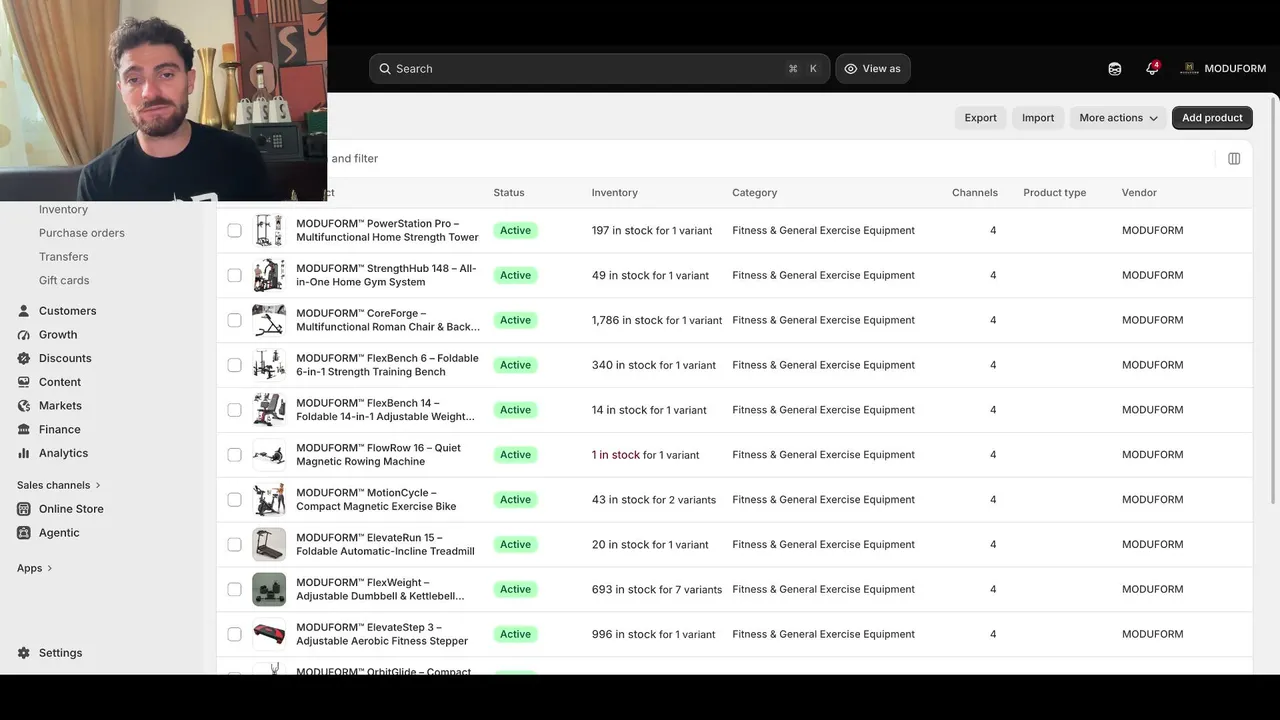The image size is (1280, 720).
Task: Select checkbox for PowerStation Pro product
Action: [234, 230]
